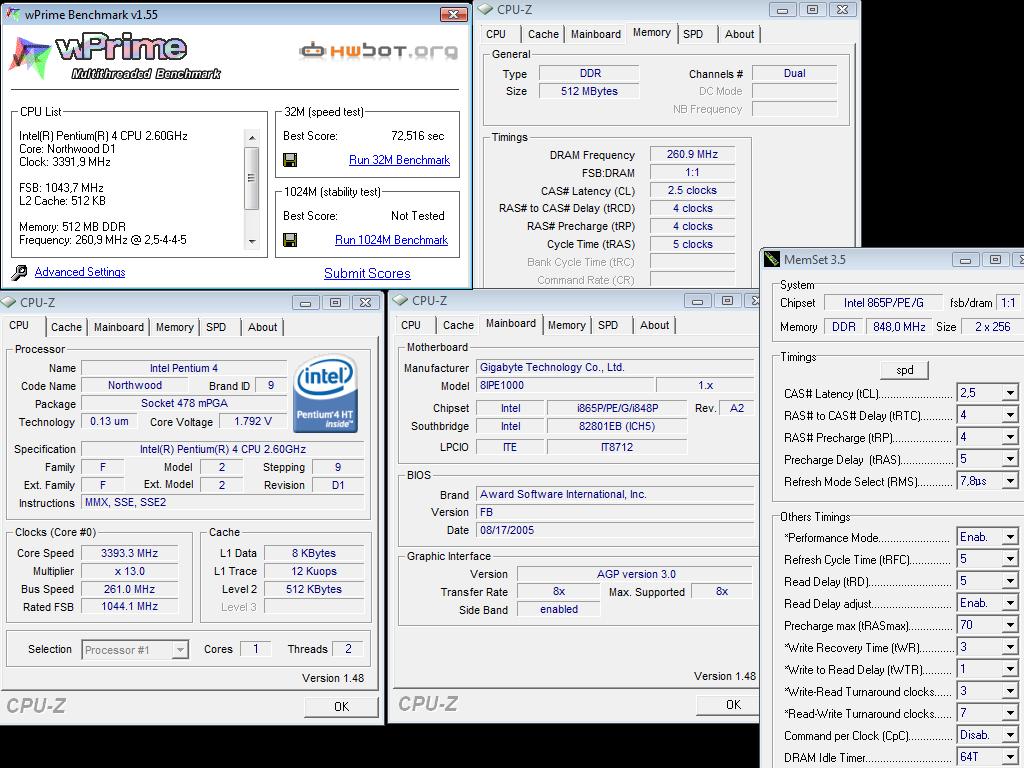
Task: Open Memory tab in CPU-Z processor window
Action: (174, 327)
